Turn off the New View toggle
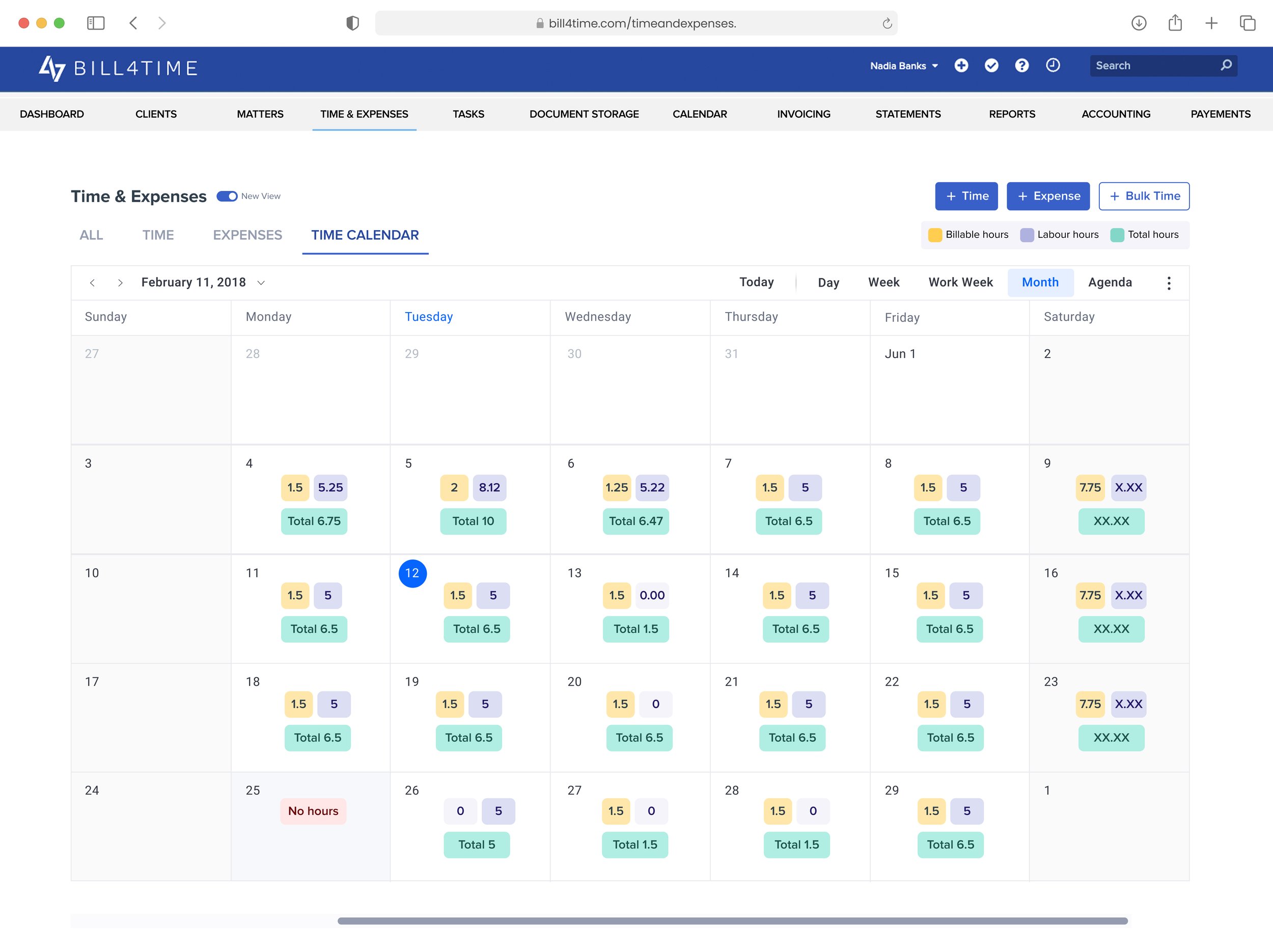 point(227,196)
